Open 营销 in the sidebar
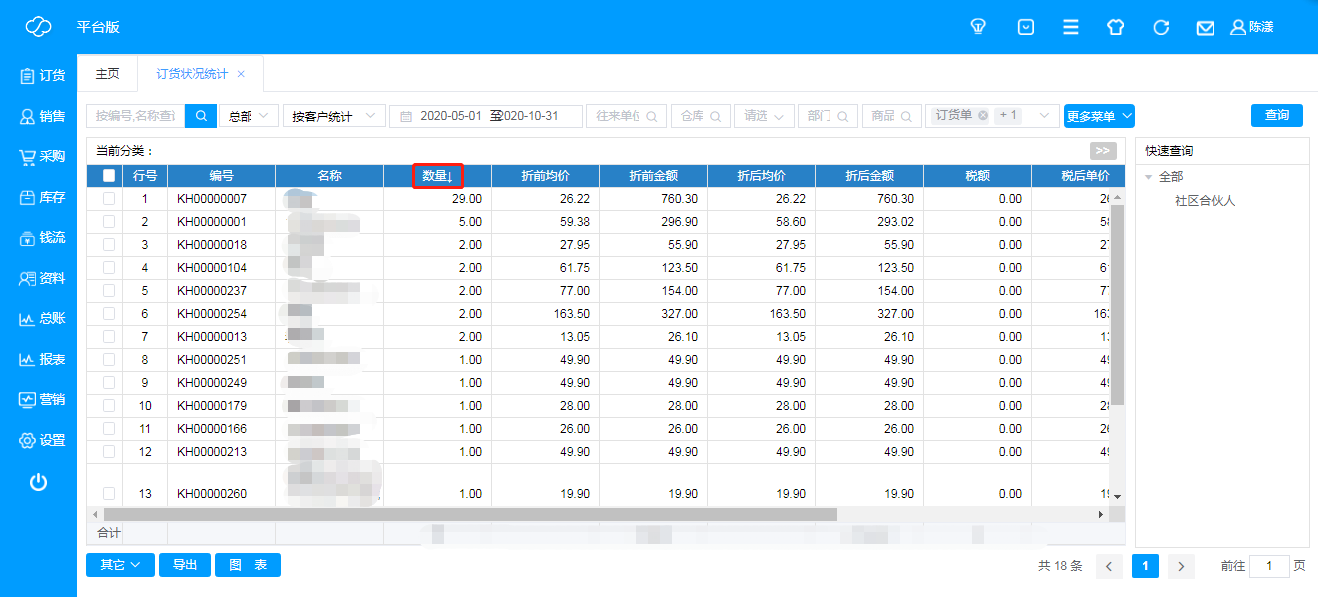The height and width of the screenshot is (597, 1318). [41, 399]
